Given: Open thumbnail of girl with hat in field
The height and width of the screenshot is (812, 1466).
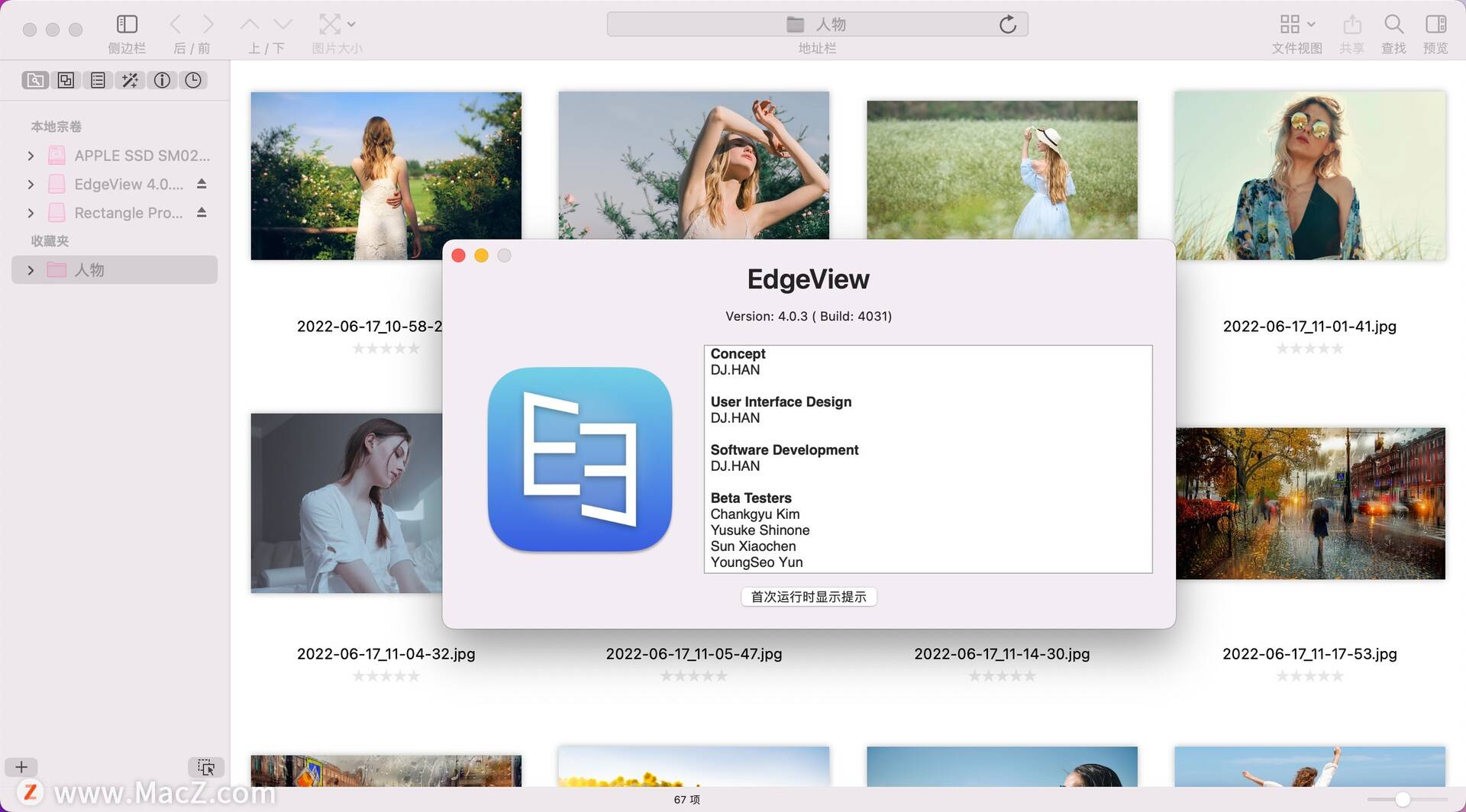Looking at the screenshot, I should pos(1002,169).
